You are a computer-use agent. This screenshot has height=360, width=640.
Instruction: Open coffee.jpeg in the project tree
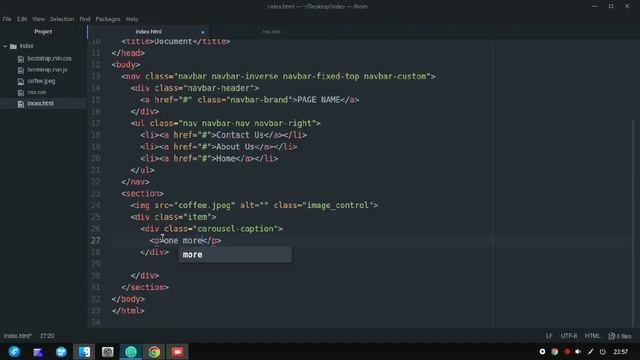(41, 81)
